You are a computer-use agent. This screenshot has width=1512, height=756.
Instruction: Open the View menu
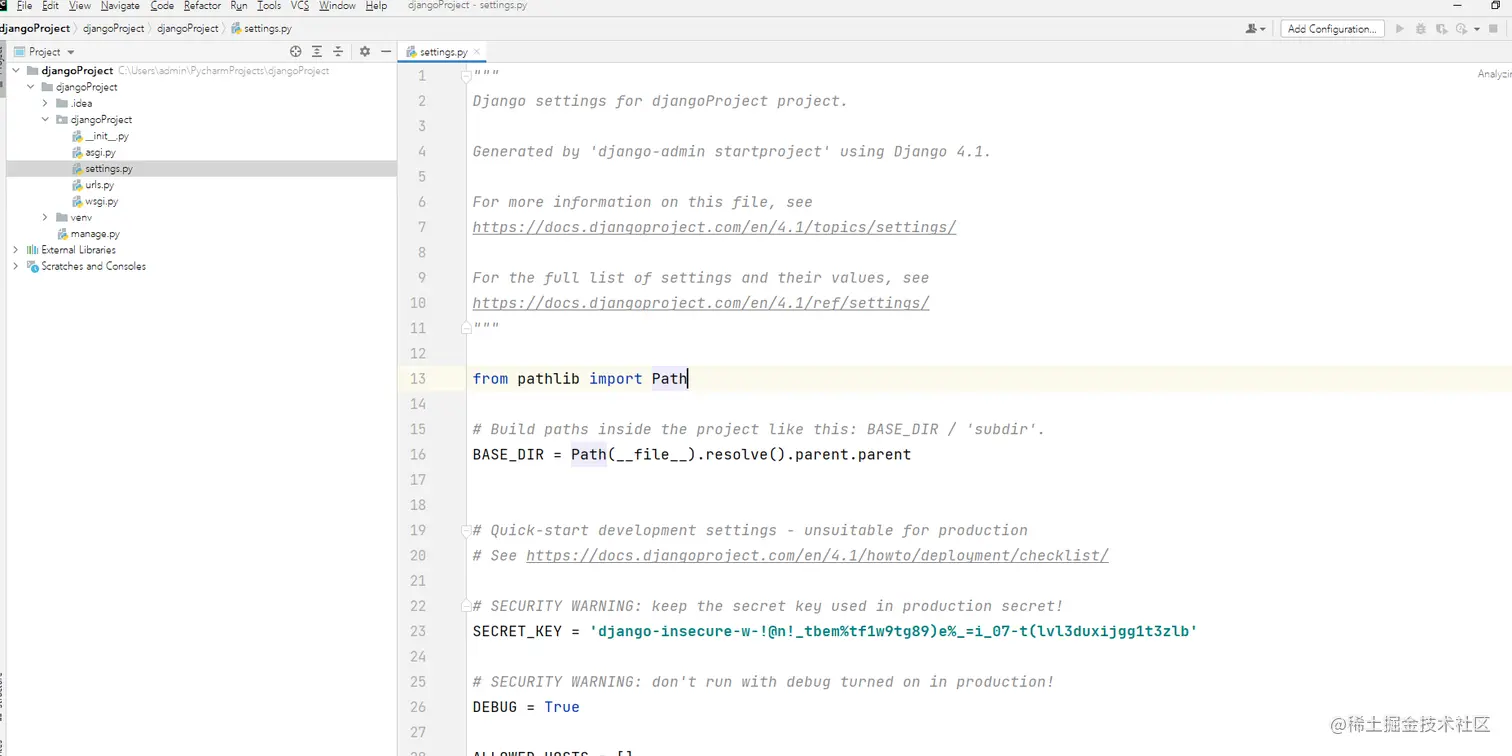coord(80,6)
